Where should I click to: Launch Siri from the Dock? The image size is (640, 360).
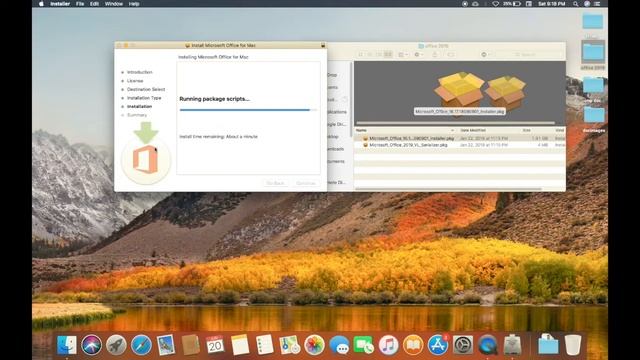91,345
